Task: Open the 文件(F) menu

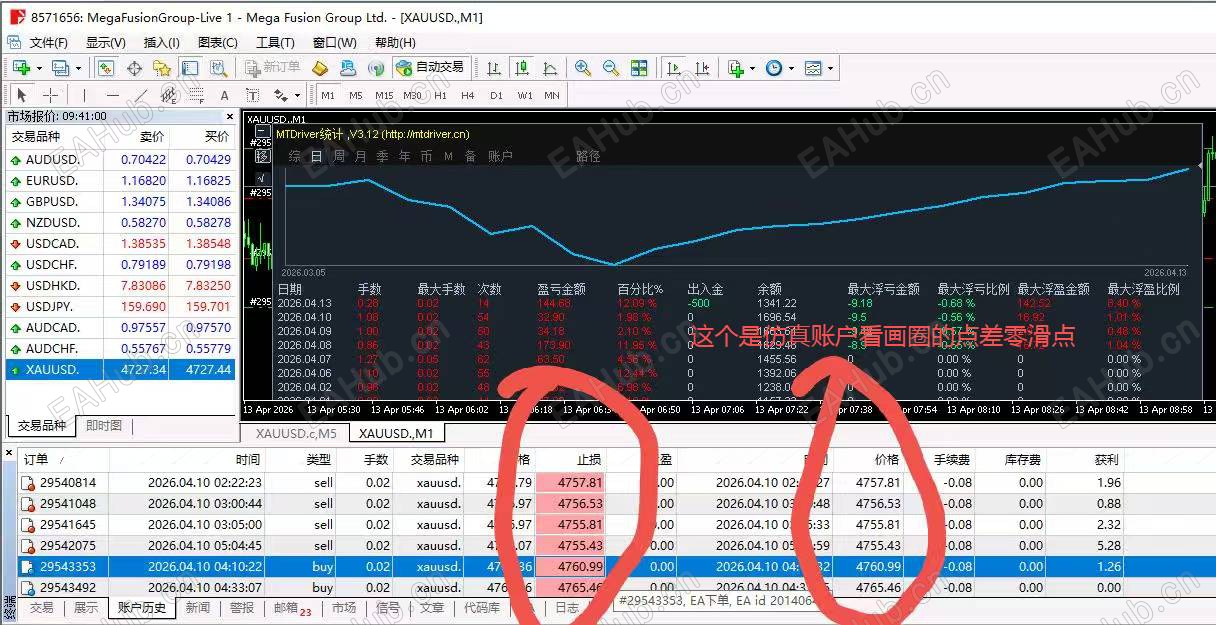Action: pos(48,42)
